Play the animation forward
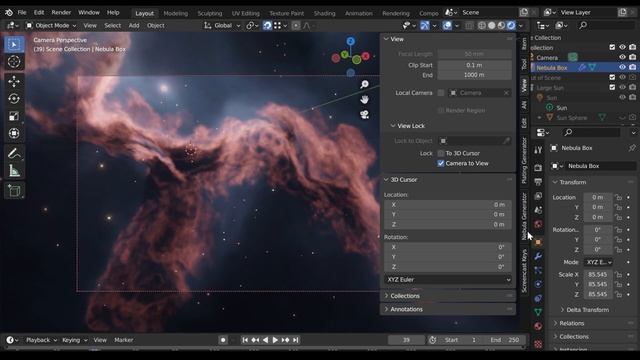The height and width of the screenshot is (360, 640). point(275,340)
